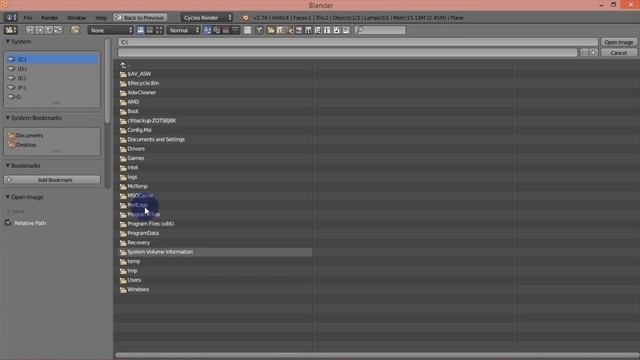
Task: Open the recursion level None dropdown
Action: tap(111, 30)
